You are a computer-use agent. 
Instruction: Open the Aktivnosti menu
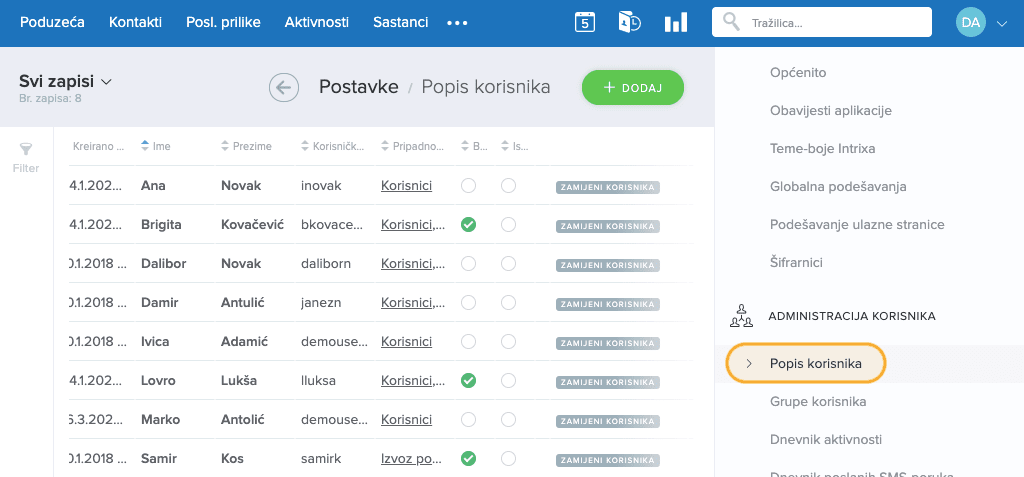coord(317,22)
